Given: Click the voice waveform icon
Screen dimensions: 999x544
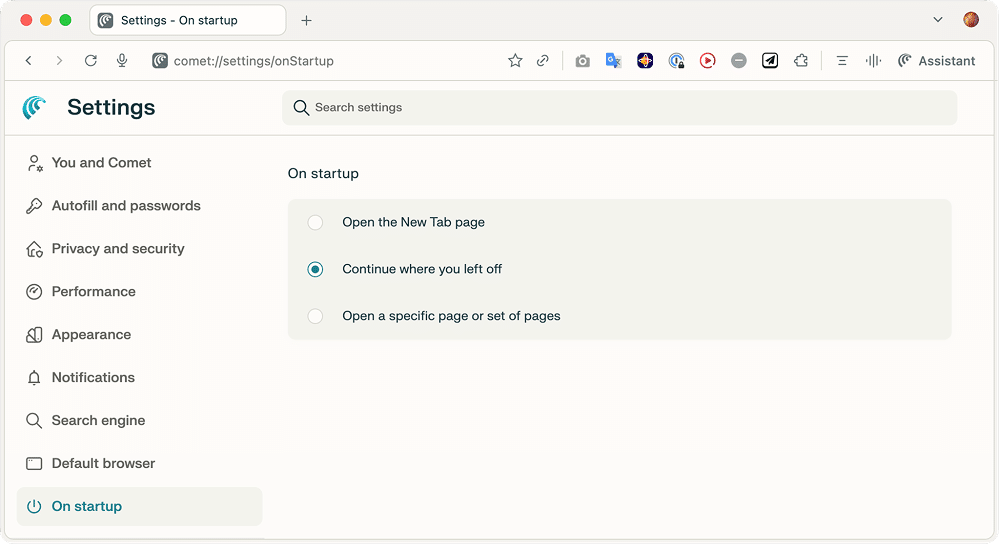Looking at the screenshot, I should pyautogui.click(x=873, y=61).
